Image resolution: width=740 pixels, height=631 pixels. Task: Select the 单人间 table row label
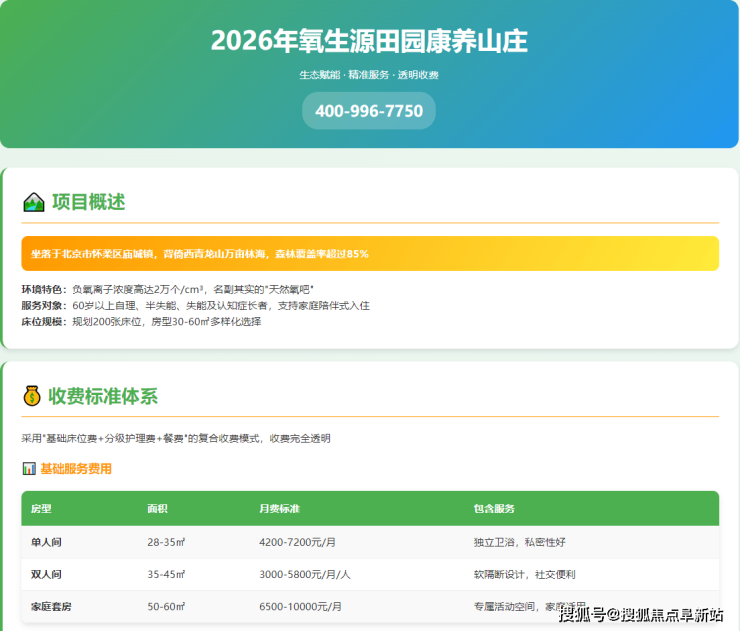coord(47,542)
